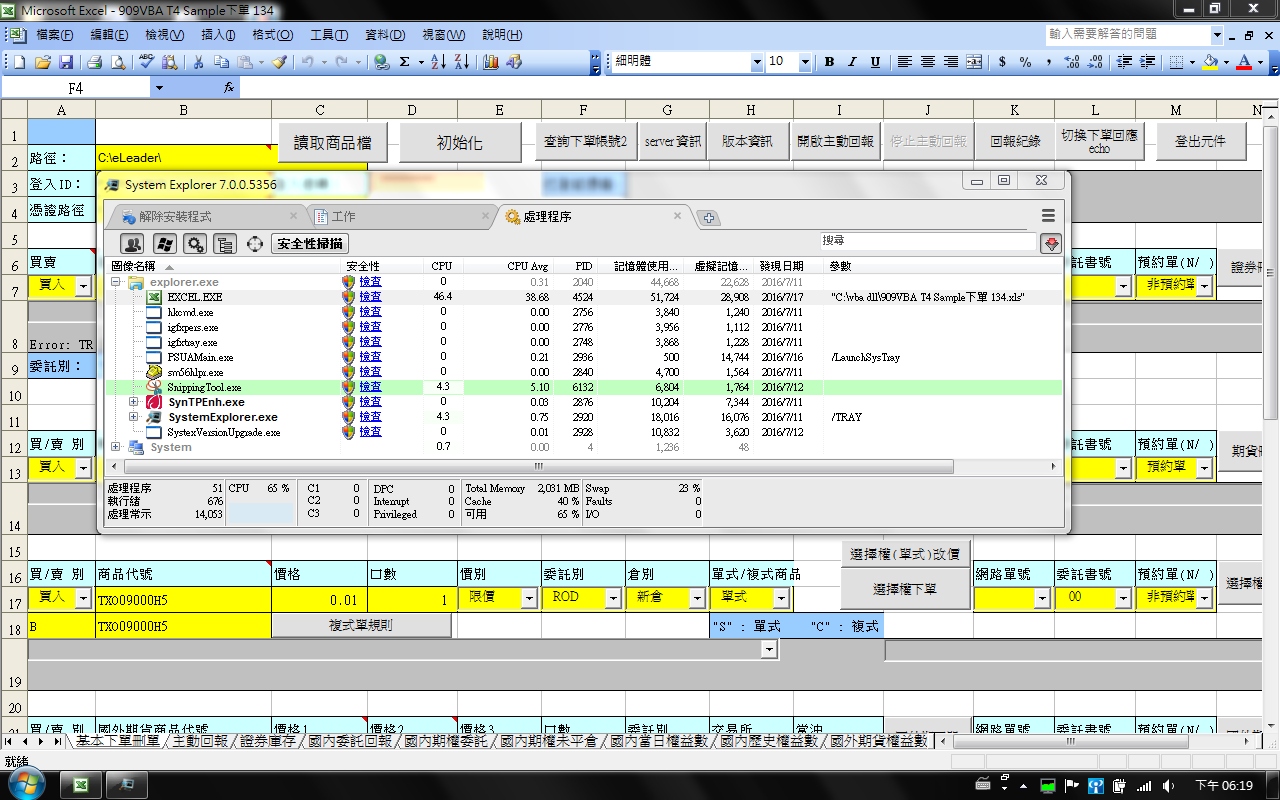This screenshot has height=800, width=1280.
Task: Open the Fill Color dropdown arrow
Action: coord(1226,62)
